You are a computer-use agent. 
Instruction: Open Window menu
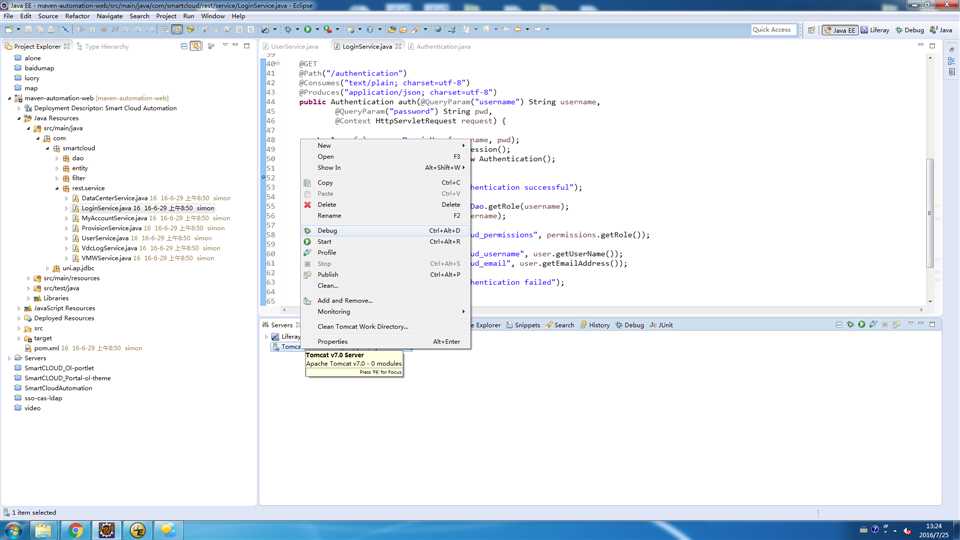click(213, 16)
